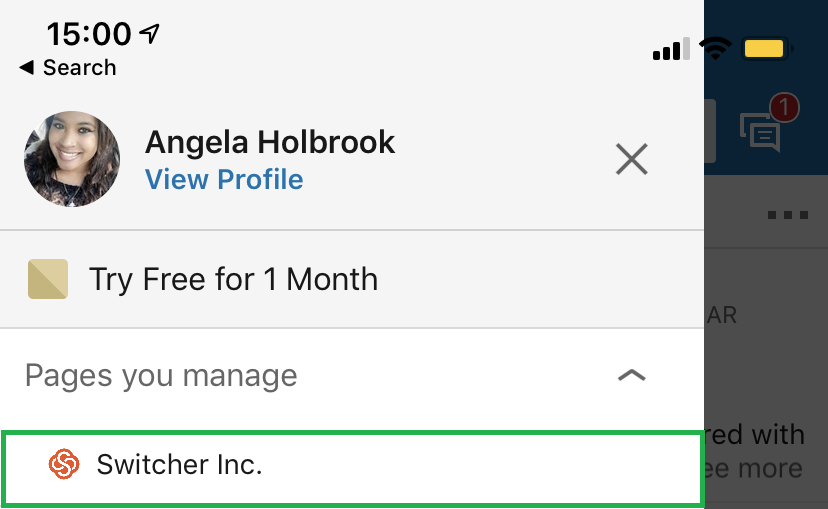828x509 pixels.
Task: Tap the yellow battery indicator
Action: (767, 47)
